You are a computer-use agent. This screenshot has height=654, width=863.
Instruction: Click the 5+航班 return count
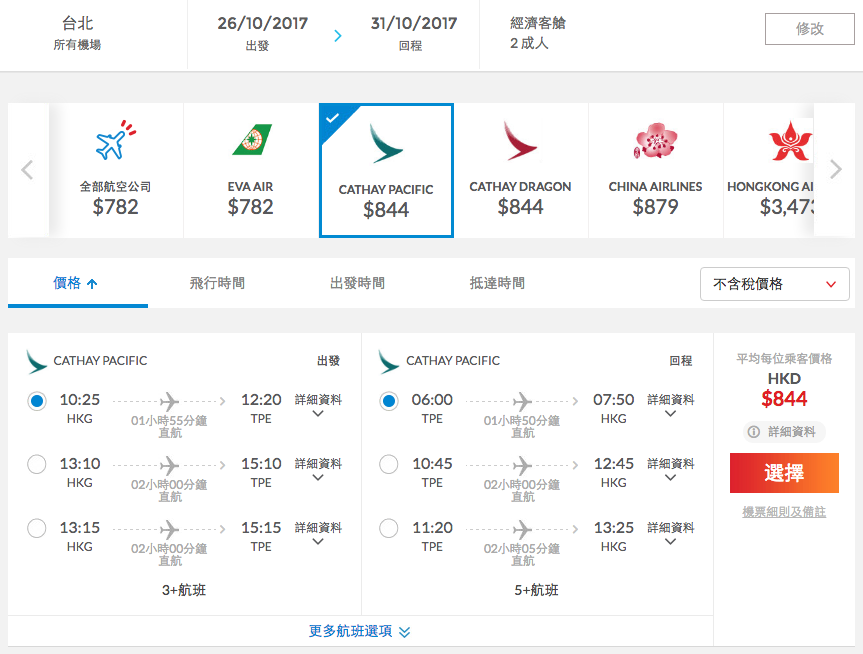[537, 590]
